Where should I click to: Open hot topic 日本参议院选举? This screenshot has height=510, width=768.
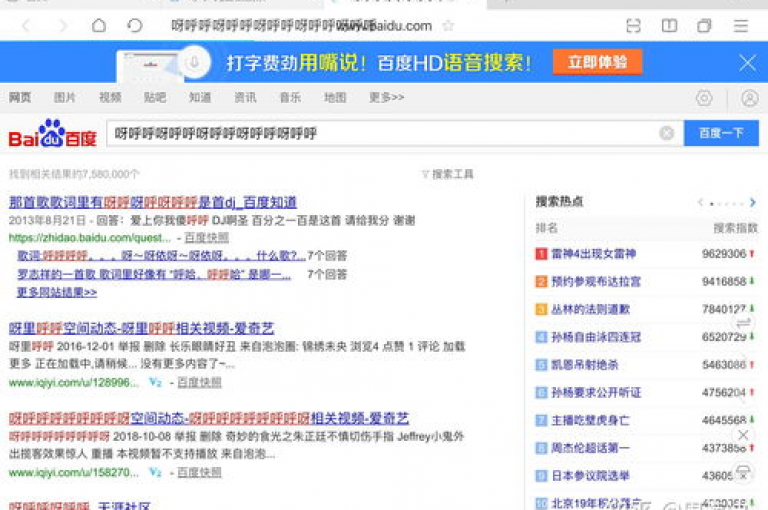pyautogui.click(x=591, y=475)
